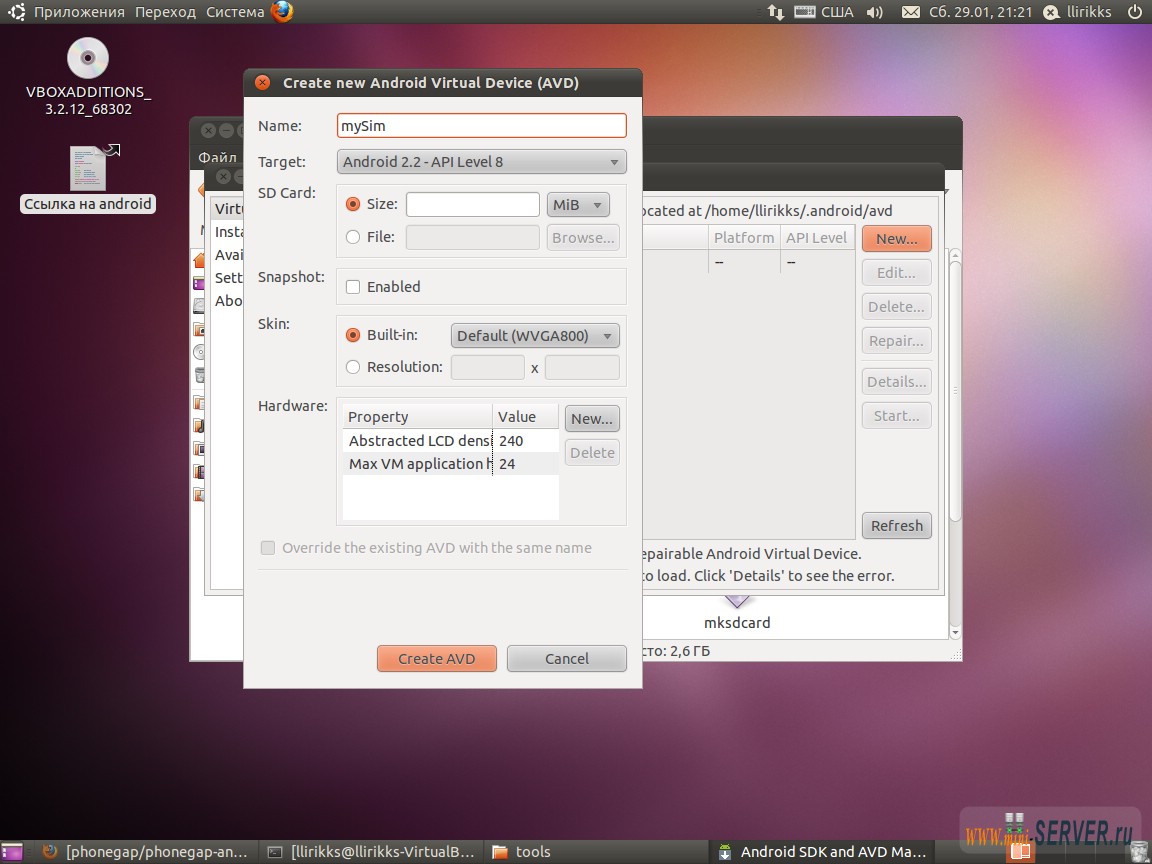The width and height of the screenshot is (1152, 864).
Task: Open the Target Android 2.2 dropdown
Action: coord(481,162)
